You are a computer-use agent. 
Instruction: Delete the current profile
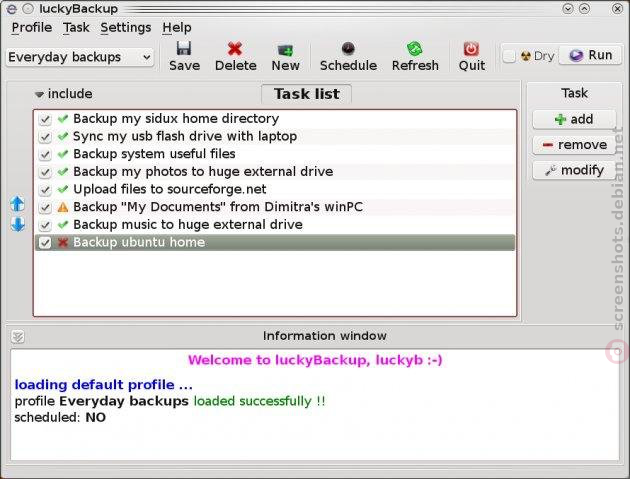[235, 56]
